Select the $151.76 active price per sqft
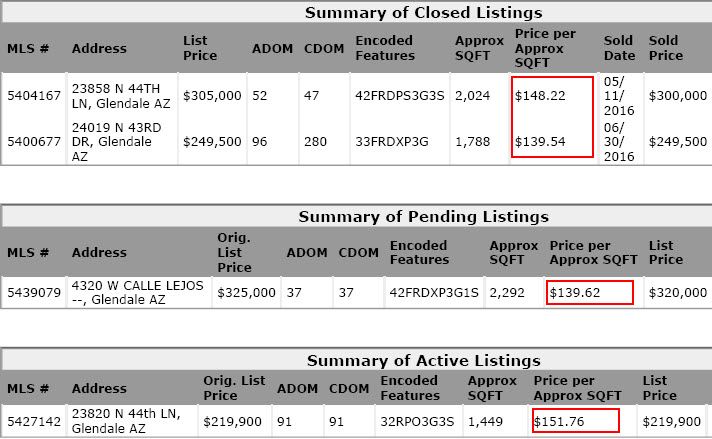Viewport: 712px width, 439px height. click(559, 421)
